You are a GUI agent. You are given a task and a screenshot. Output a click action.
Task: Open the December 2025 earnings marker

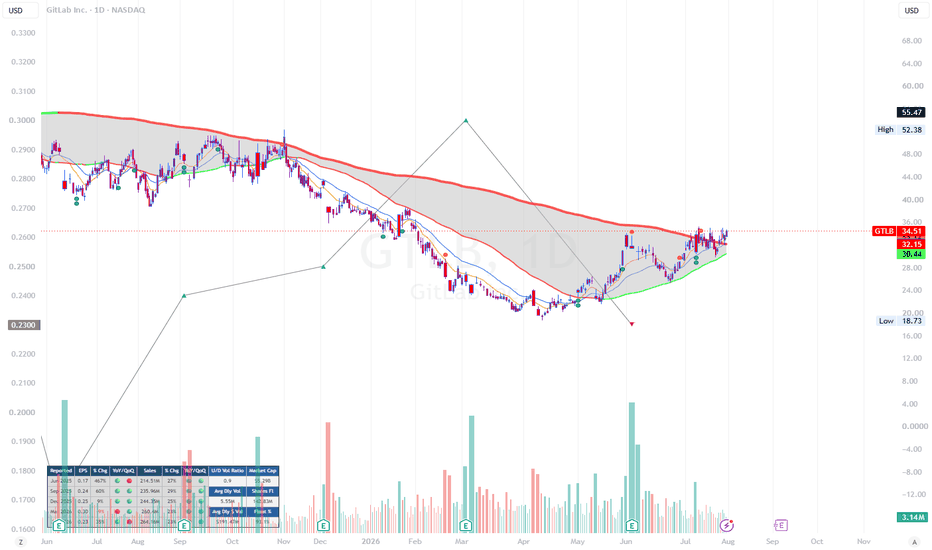(323, 526)
